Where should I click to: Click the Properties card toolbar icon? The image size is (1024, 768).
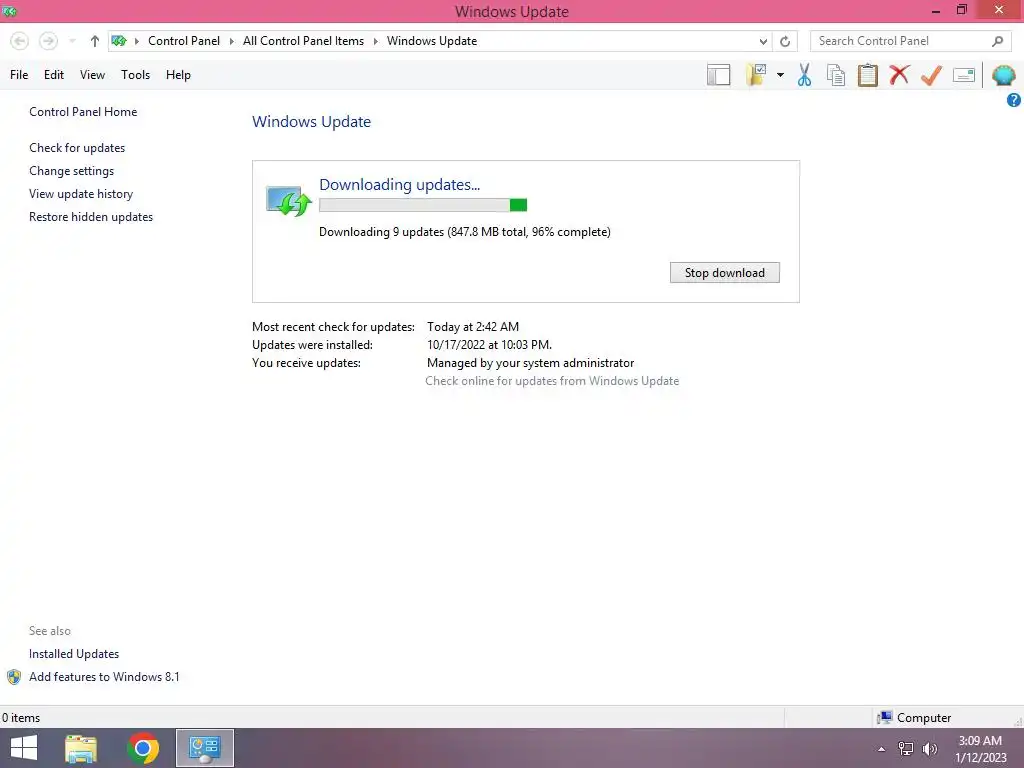point(964,75)
